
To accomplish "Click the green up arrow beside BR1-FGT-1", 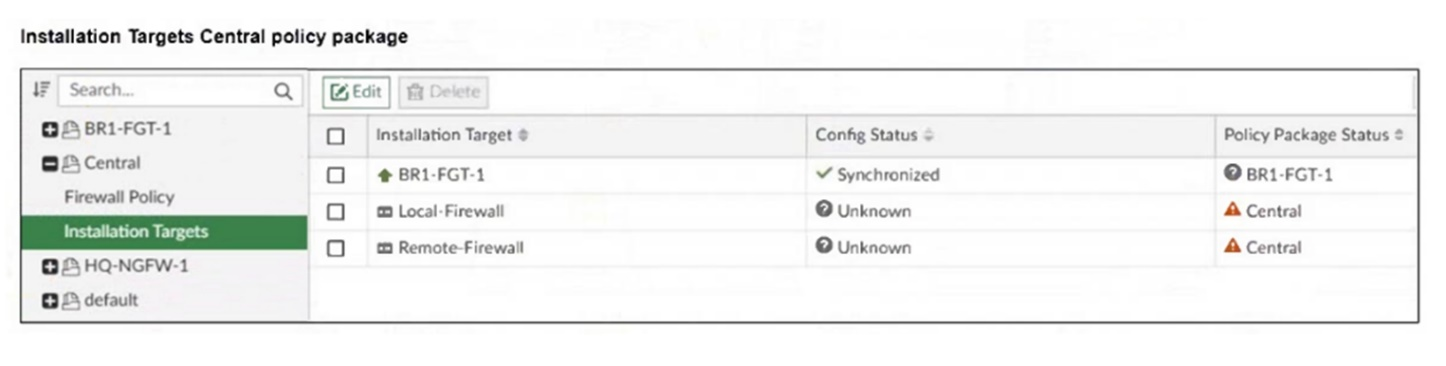I will (x=385, y=174).
